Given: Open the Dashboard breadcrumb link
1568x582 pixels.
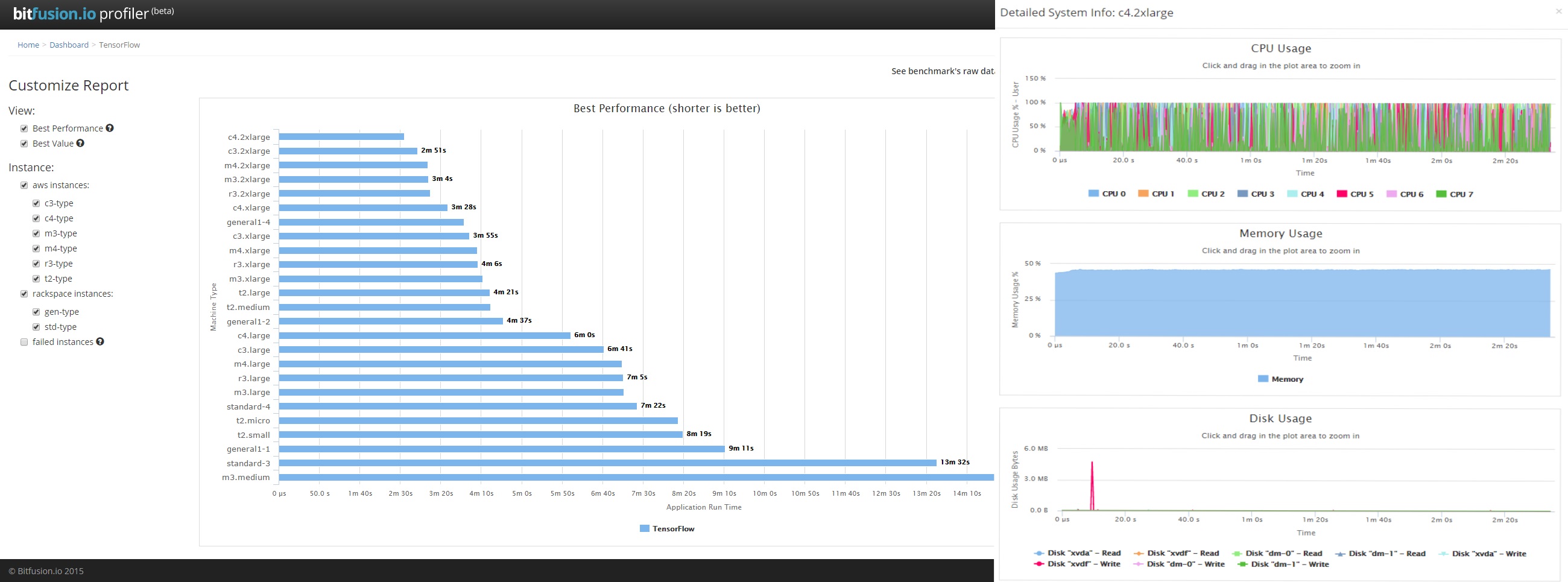Looking at the screenshot, I should (x=69, y=45).
